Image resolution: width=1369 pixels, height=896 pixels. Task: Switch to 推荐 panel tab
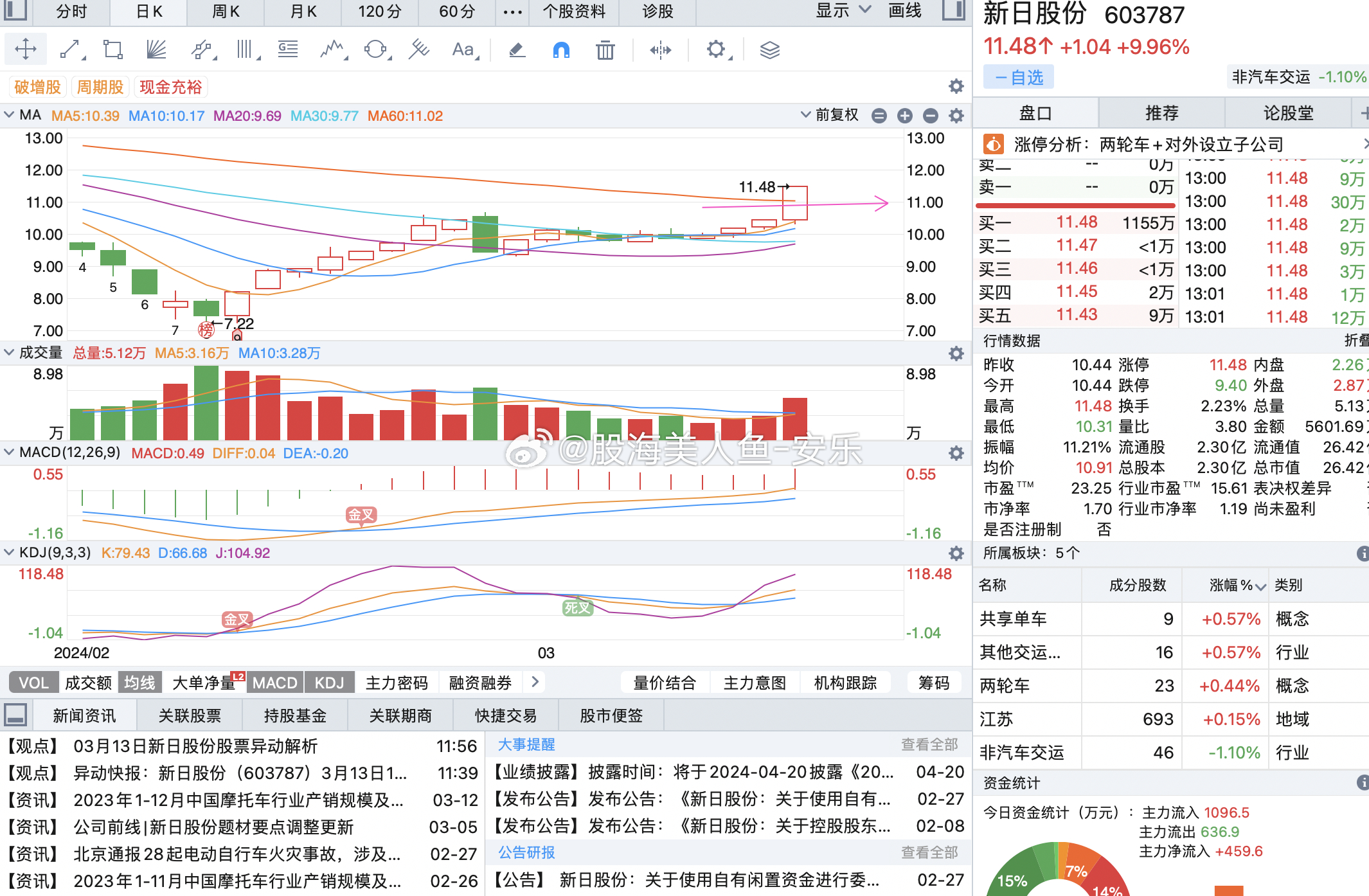pyautogui.click(x=1162, y=113)
